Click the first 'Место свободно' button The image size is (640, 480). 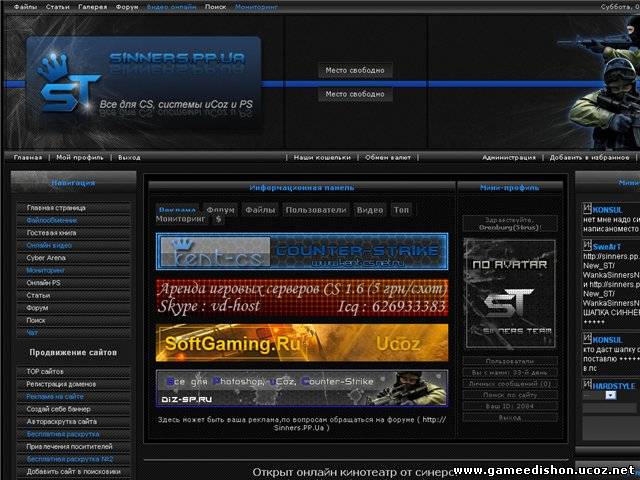click(x=356, y=70)
